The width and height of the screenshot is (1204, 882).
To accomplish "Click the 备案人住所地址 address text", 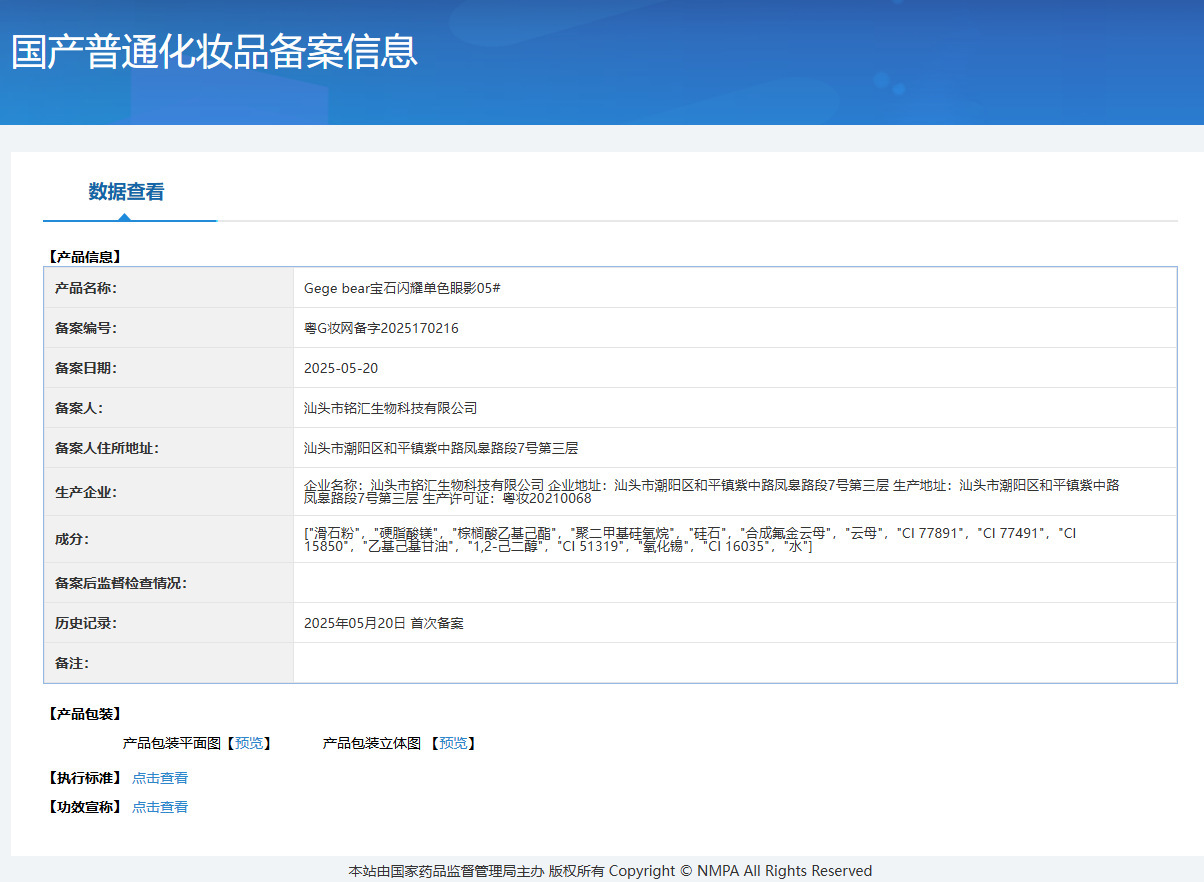I will click(441, 448).
